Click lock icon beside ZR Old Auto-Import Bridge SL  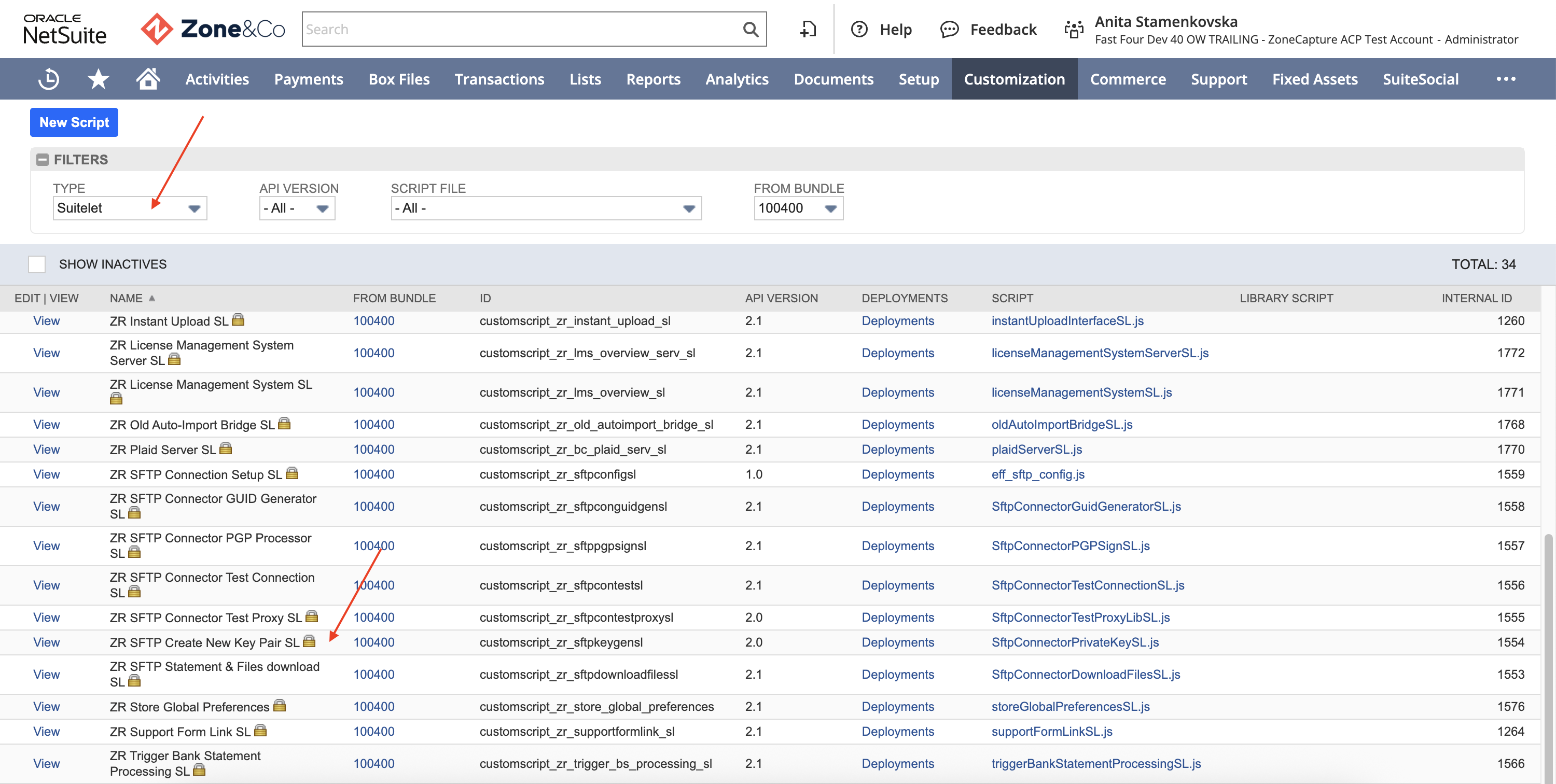pyautogui.click(x=284, y=424)
